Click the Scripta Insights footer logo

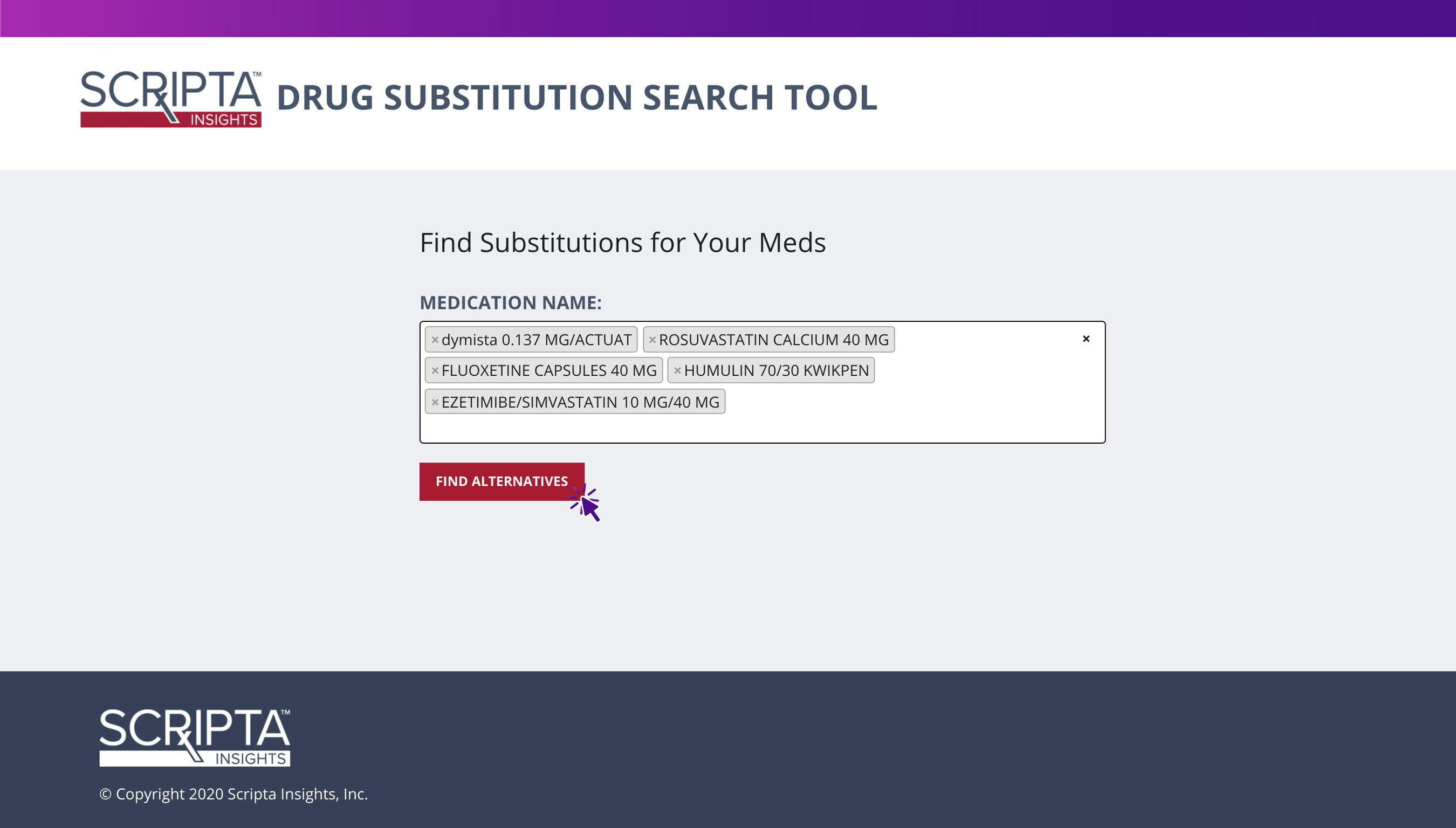click(195, 737)
